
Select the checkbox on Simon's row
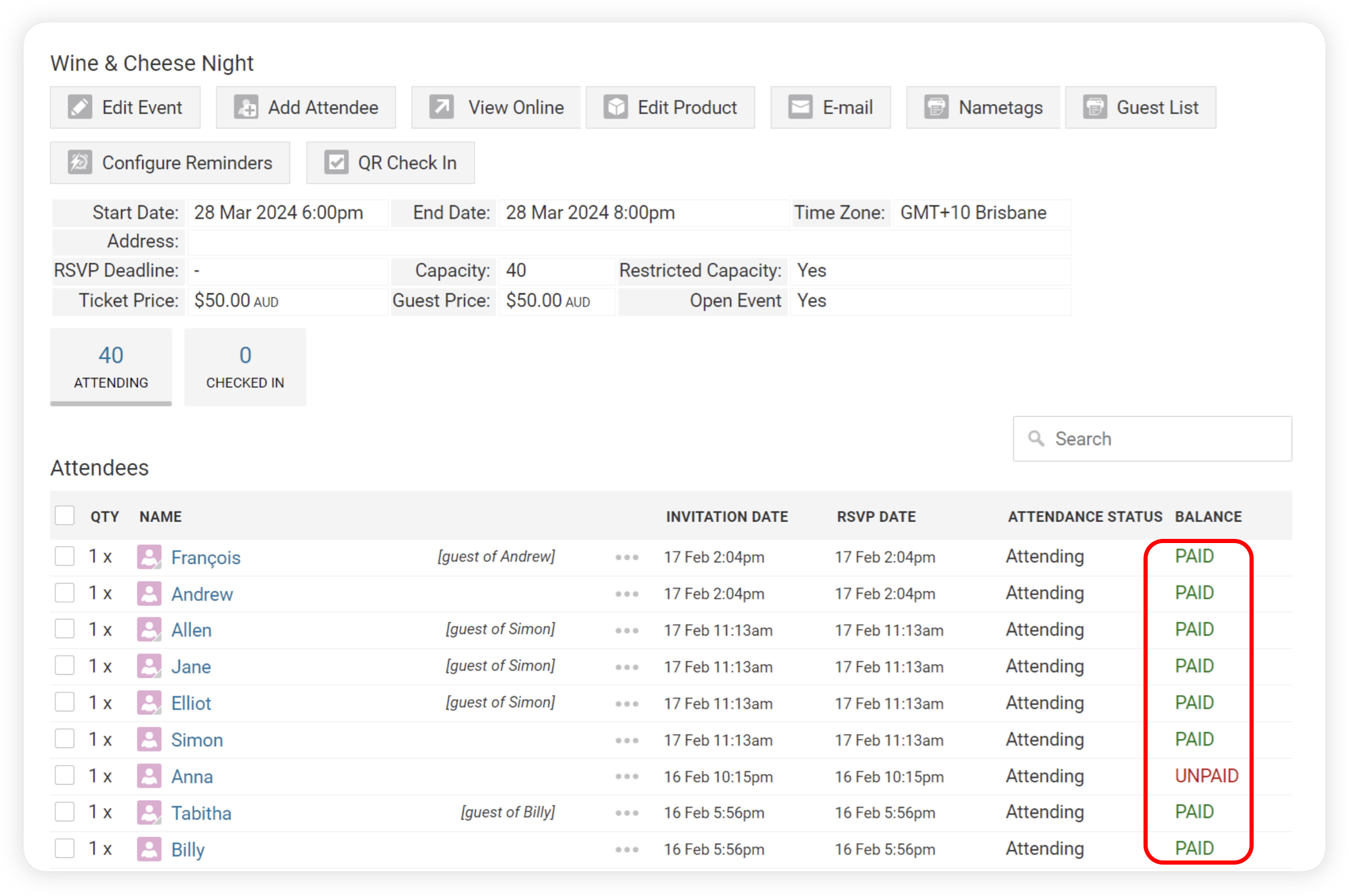[x=65, y=740]
